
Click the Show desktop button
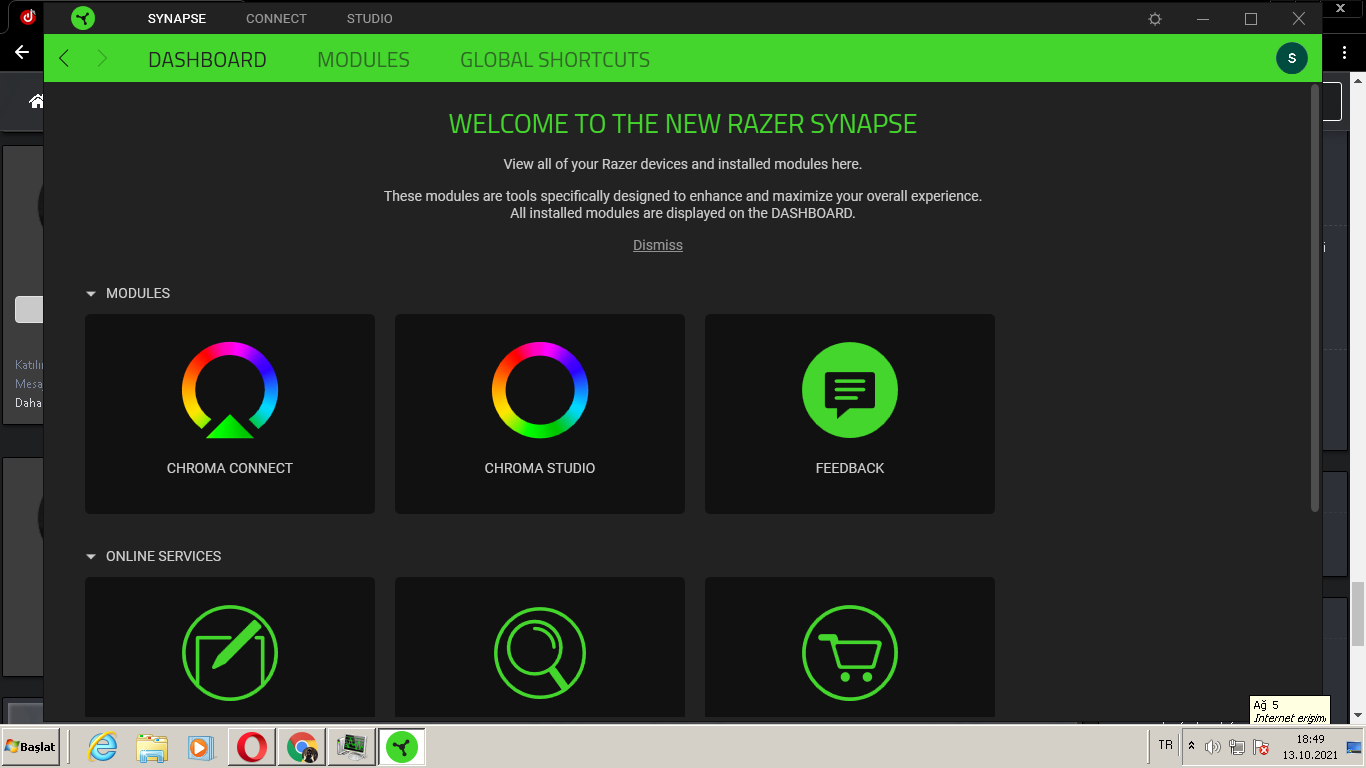(x=1354, y=747)
